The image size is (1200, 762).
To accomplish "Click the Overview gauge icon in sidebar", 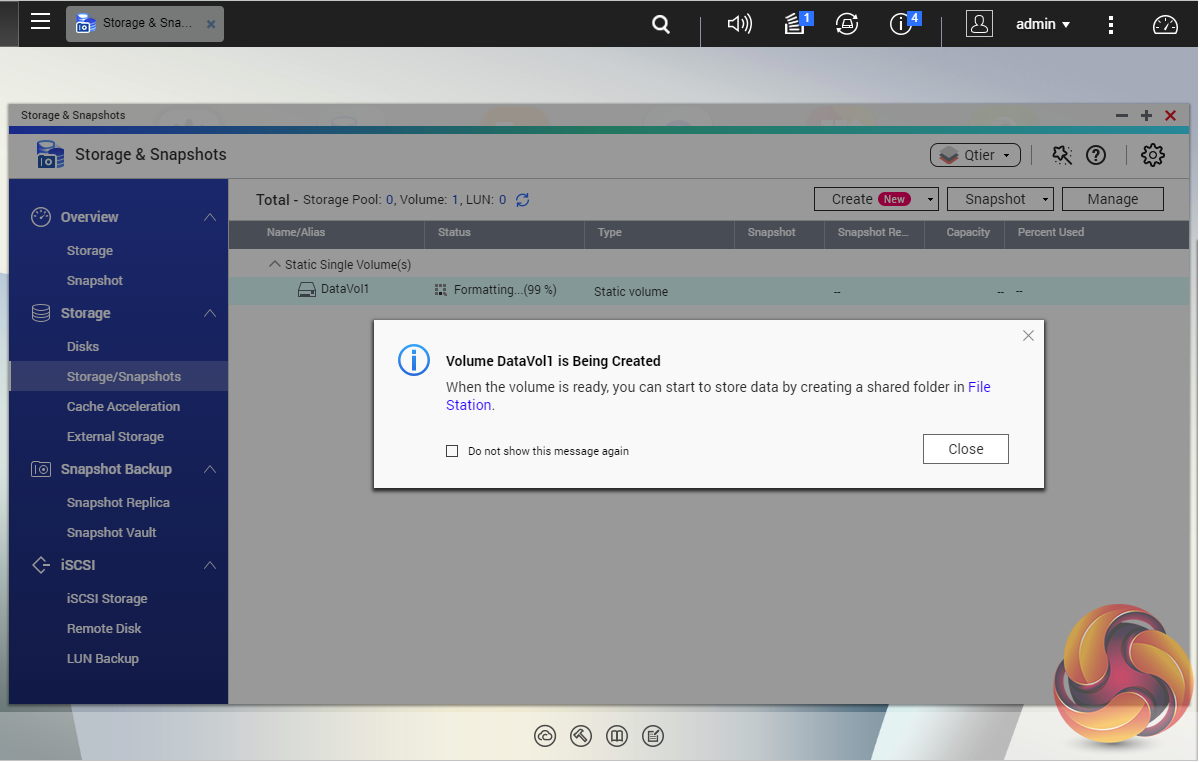I will 41,217.
